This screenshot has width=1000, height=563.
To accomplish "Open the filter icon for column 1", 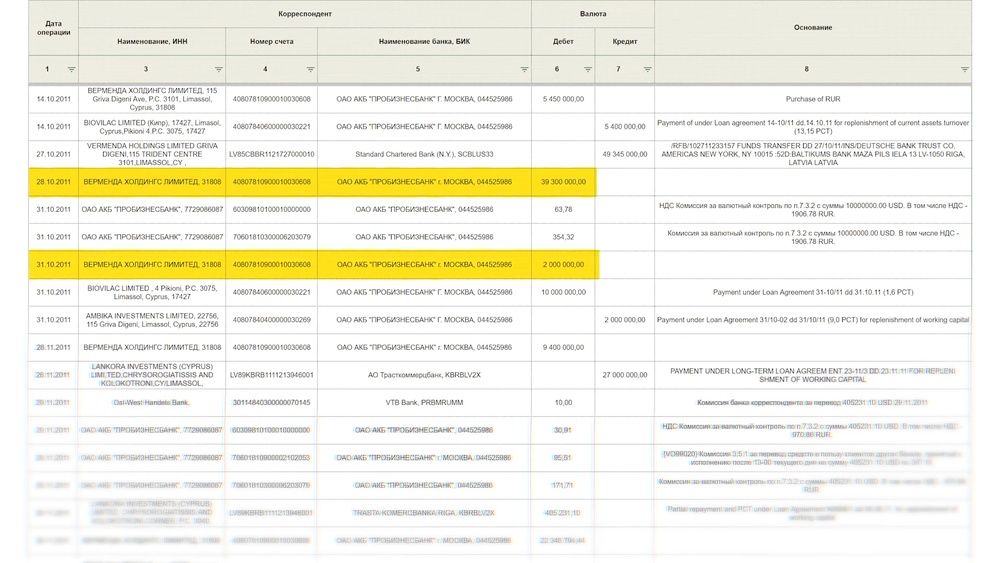I will (x=71, y=70).
